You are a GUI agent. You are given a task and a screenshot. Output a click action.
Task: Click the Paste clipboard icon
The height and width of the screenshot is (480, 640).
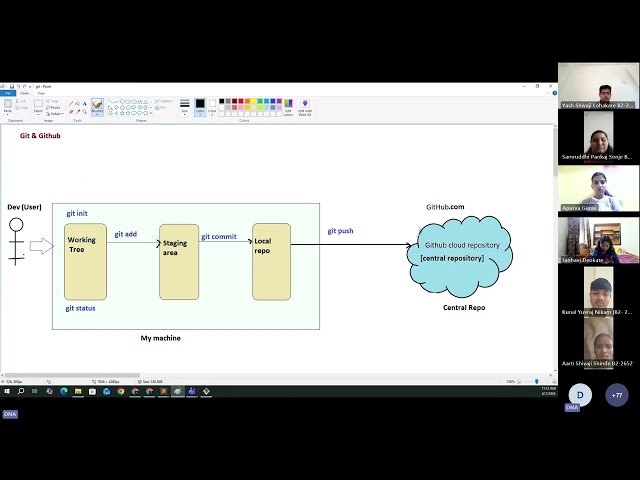[x=7, y=104]
